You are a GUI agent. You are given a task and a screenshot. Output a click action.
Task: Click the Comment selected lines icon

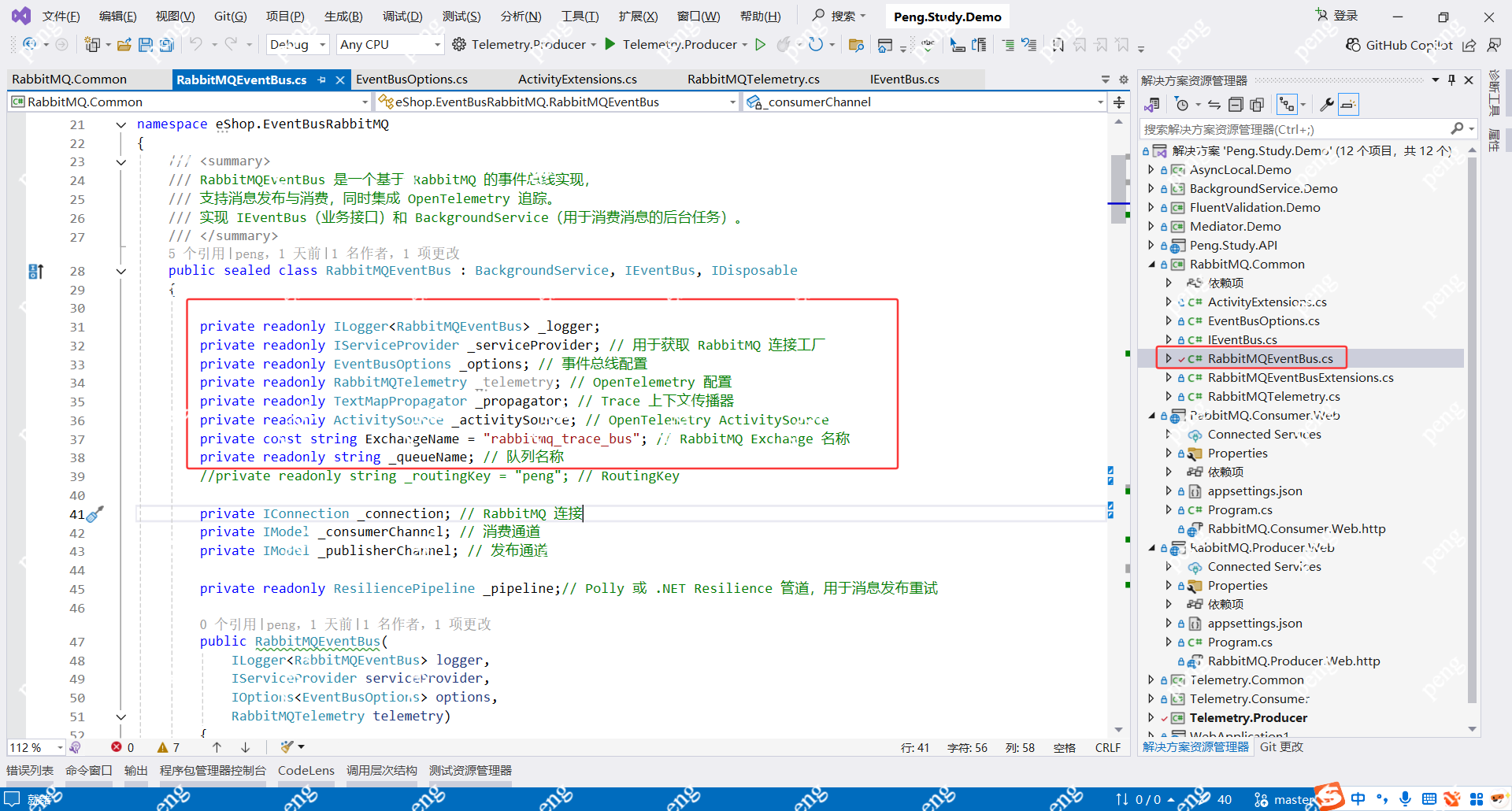(1008, 45)
